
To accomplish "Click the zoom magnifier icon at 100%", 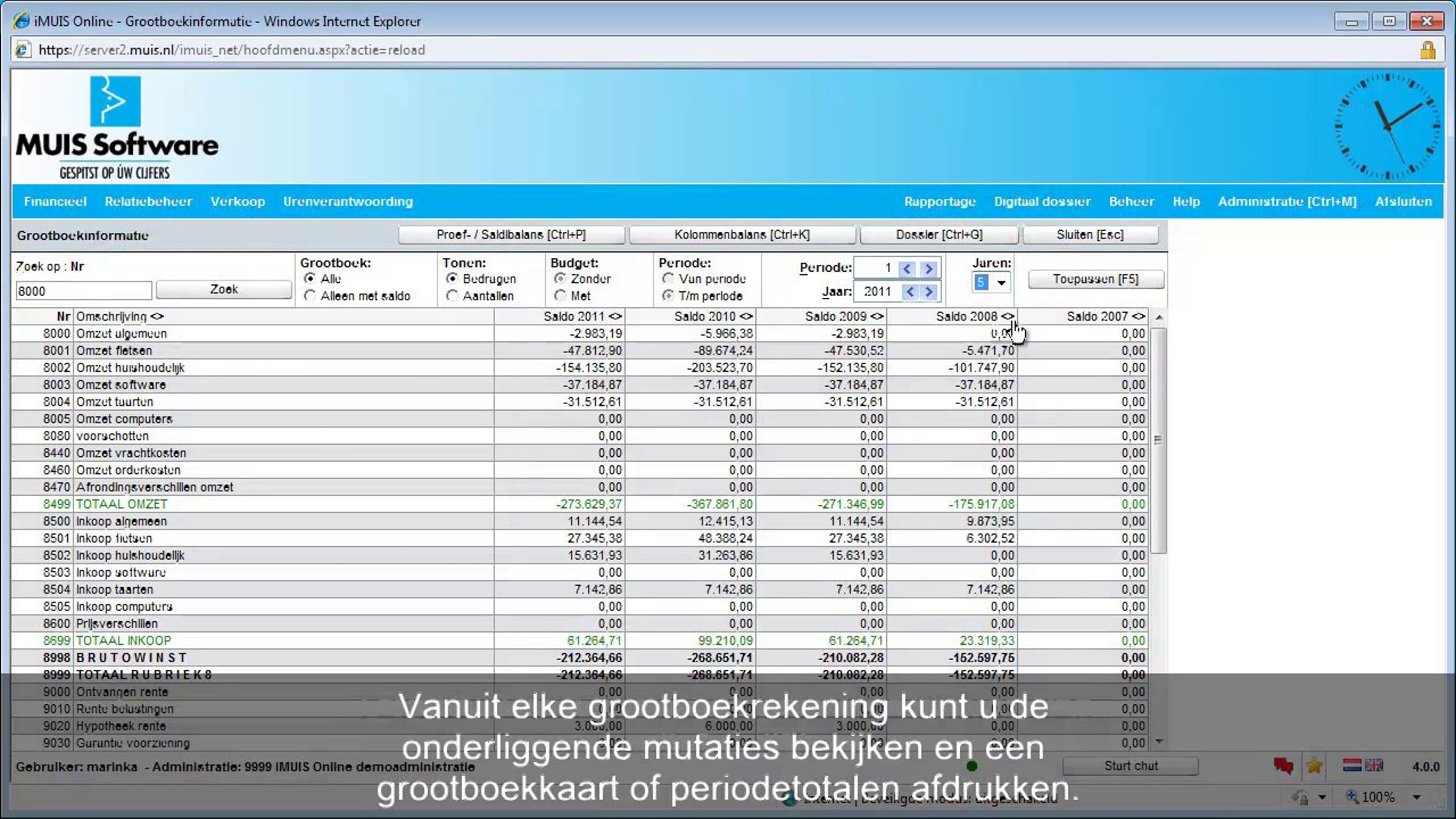I will point(1352,797).
